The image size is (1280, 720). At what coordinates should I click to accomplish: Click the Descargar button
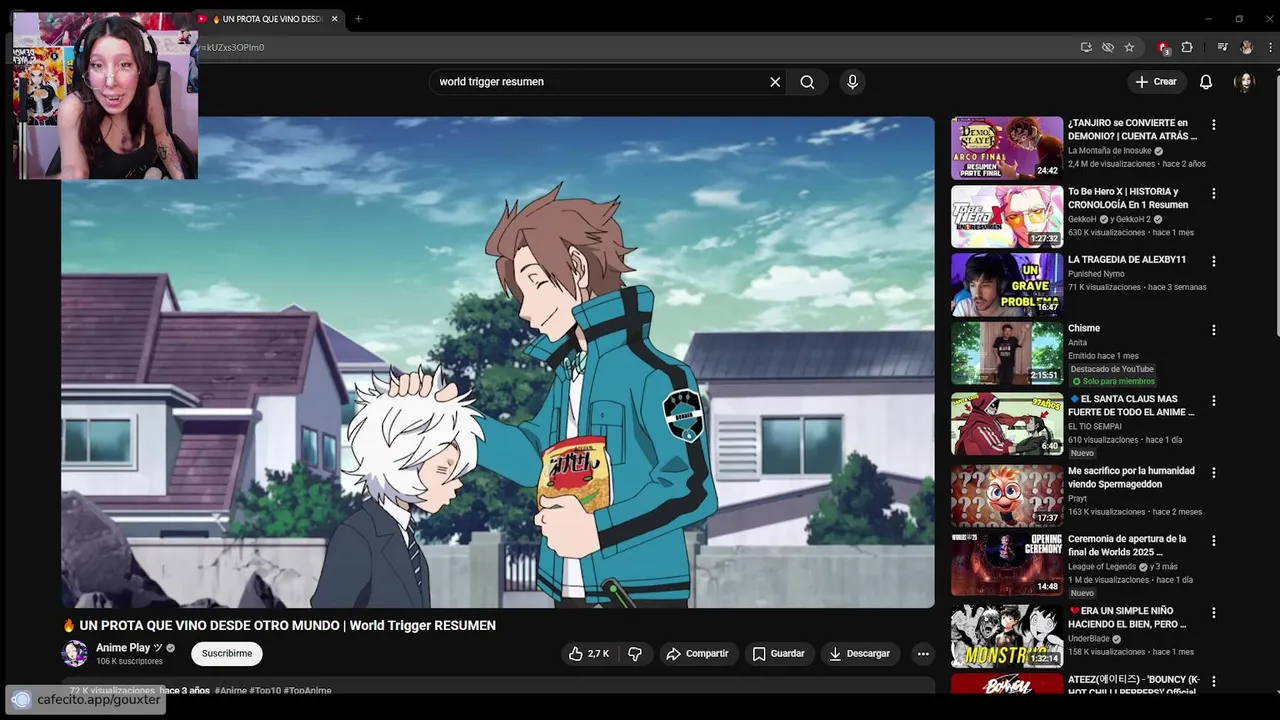coord(859,654)
